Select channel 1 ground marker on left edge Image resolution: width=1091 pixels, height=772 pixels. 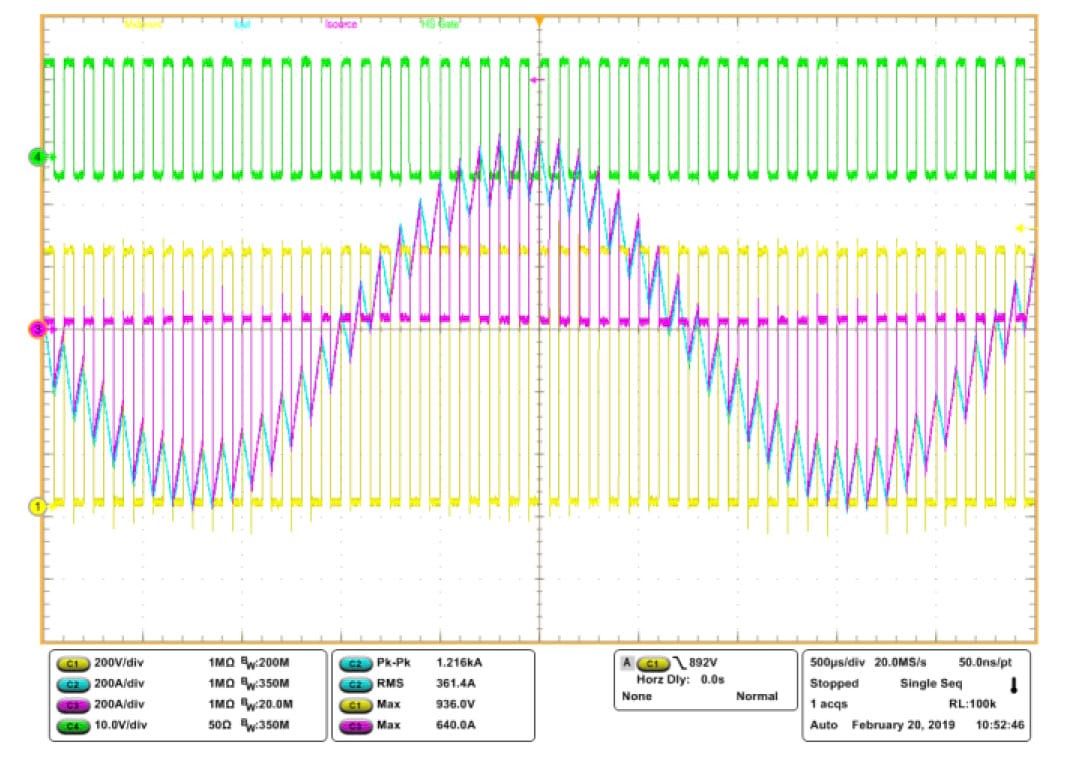click(x=39, y=507)
